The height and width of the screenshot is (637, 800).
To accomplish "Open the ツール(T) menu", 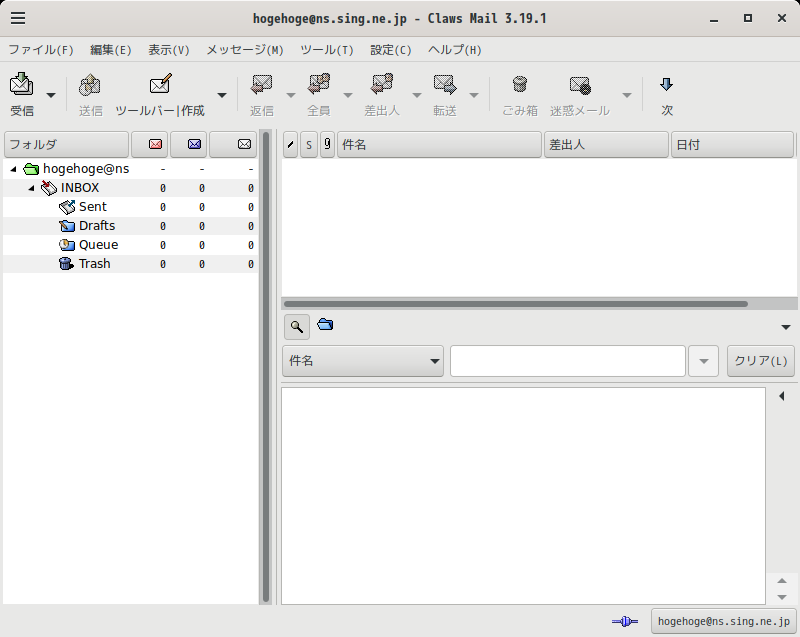I will (x=327, y=50).
